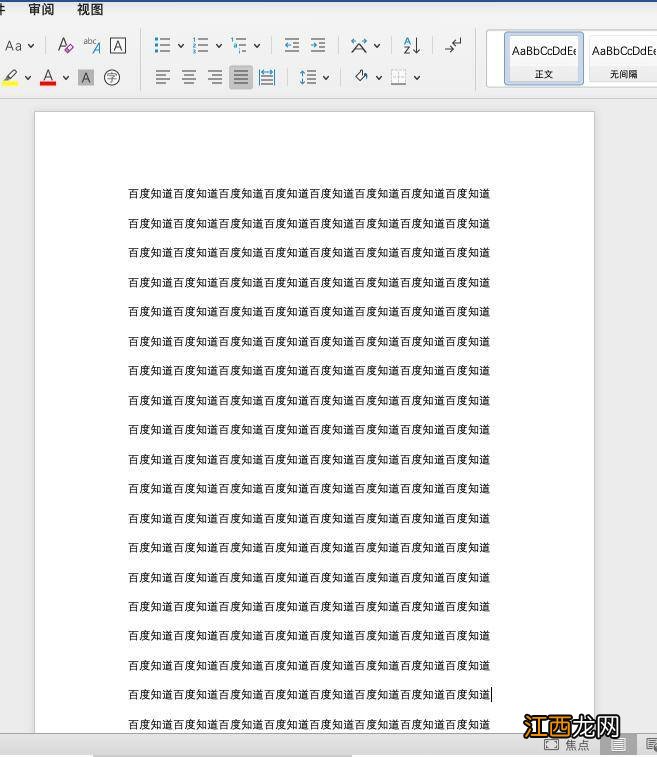Open the phonetic guide tool

click(x=92, y=45)
